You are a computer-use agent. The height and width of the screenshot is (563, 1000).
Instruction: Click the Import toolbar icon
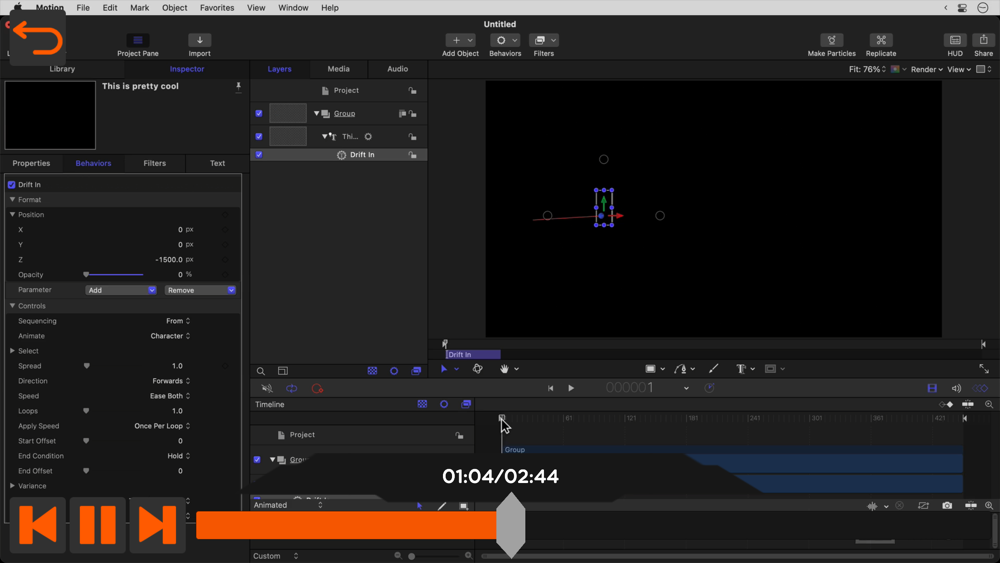(200, 40)
